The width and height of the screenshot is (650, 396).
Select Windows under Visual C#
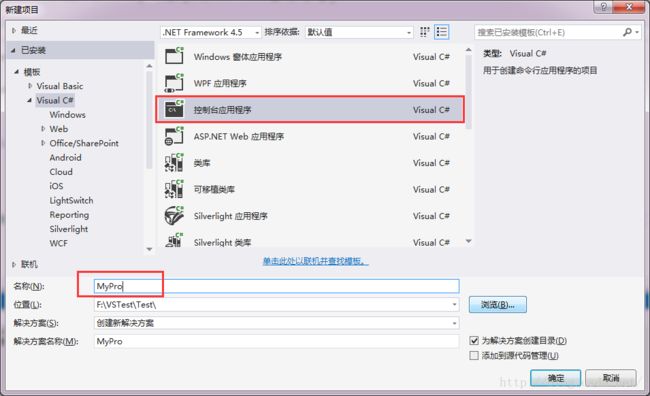[68, 115]
